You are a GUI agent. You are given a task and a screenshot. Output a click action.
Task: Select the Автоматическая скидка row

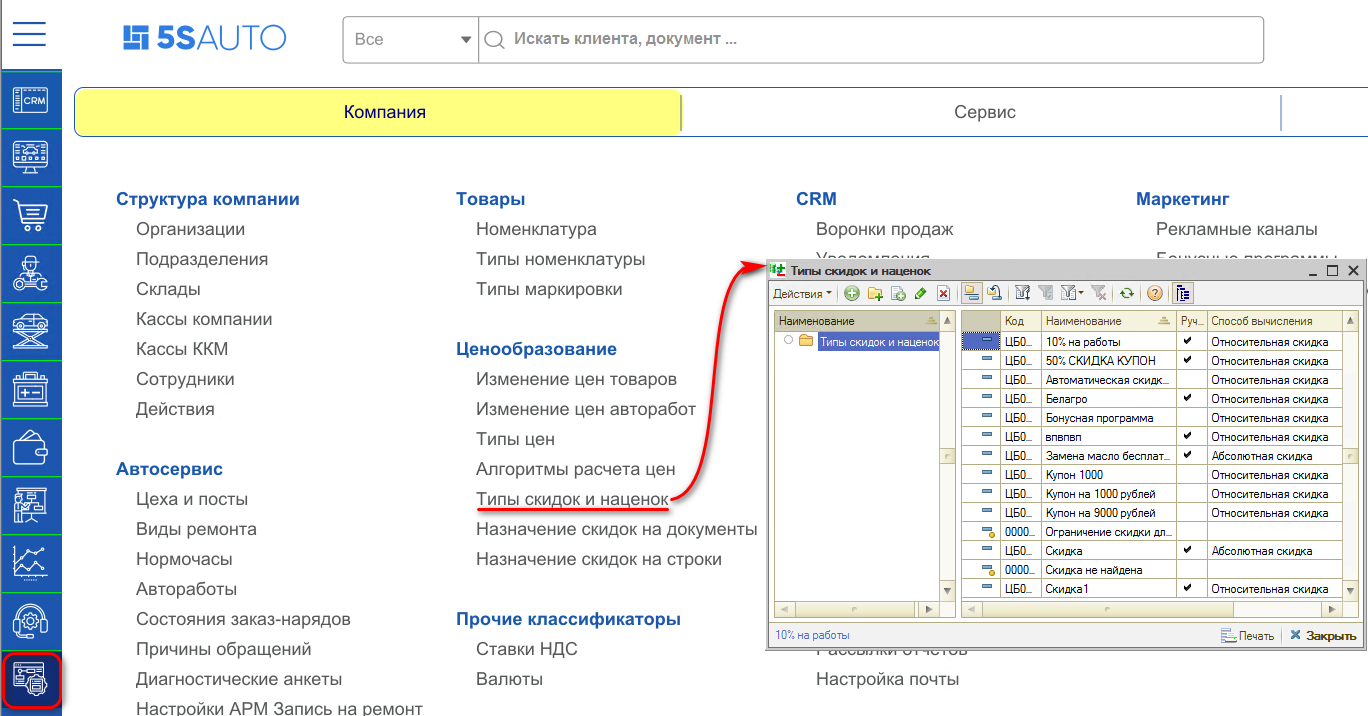tap(1150, 379)
